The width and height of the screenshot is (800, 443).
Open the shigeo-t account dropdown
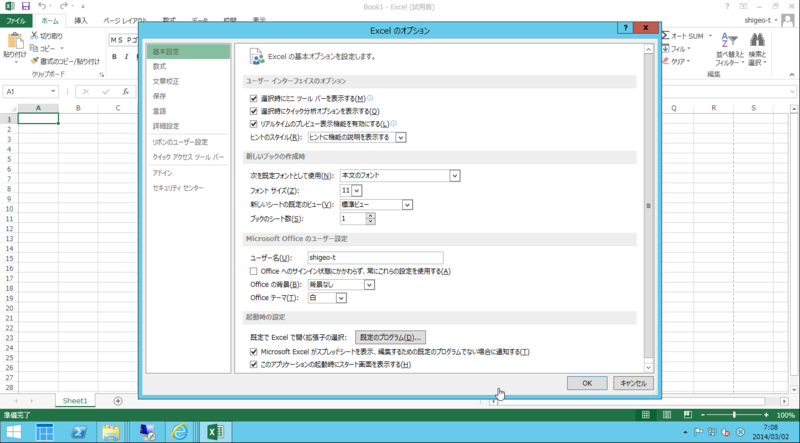click(x=761, y=20)
